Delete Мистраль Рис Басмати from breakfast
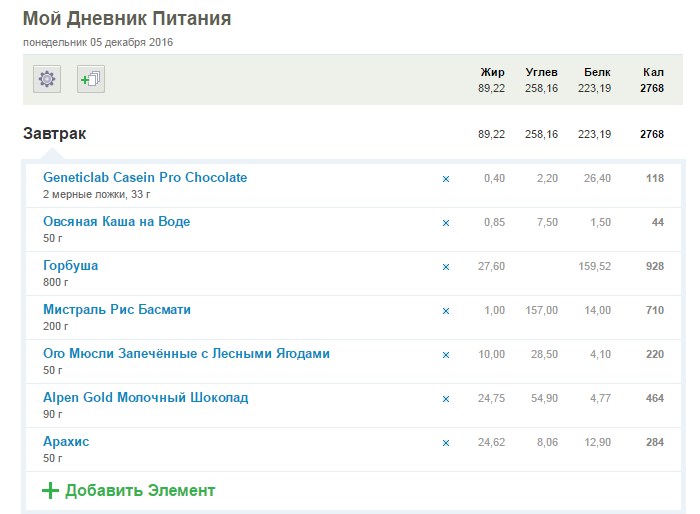This screenshot has width=700, height=514. coord(446,311)
